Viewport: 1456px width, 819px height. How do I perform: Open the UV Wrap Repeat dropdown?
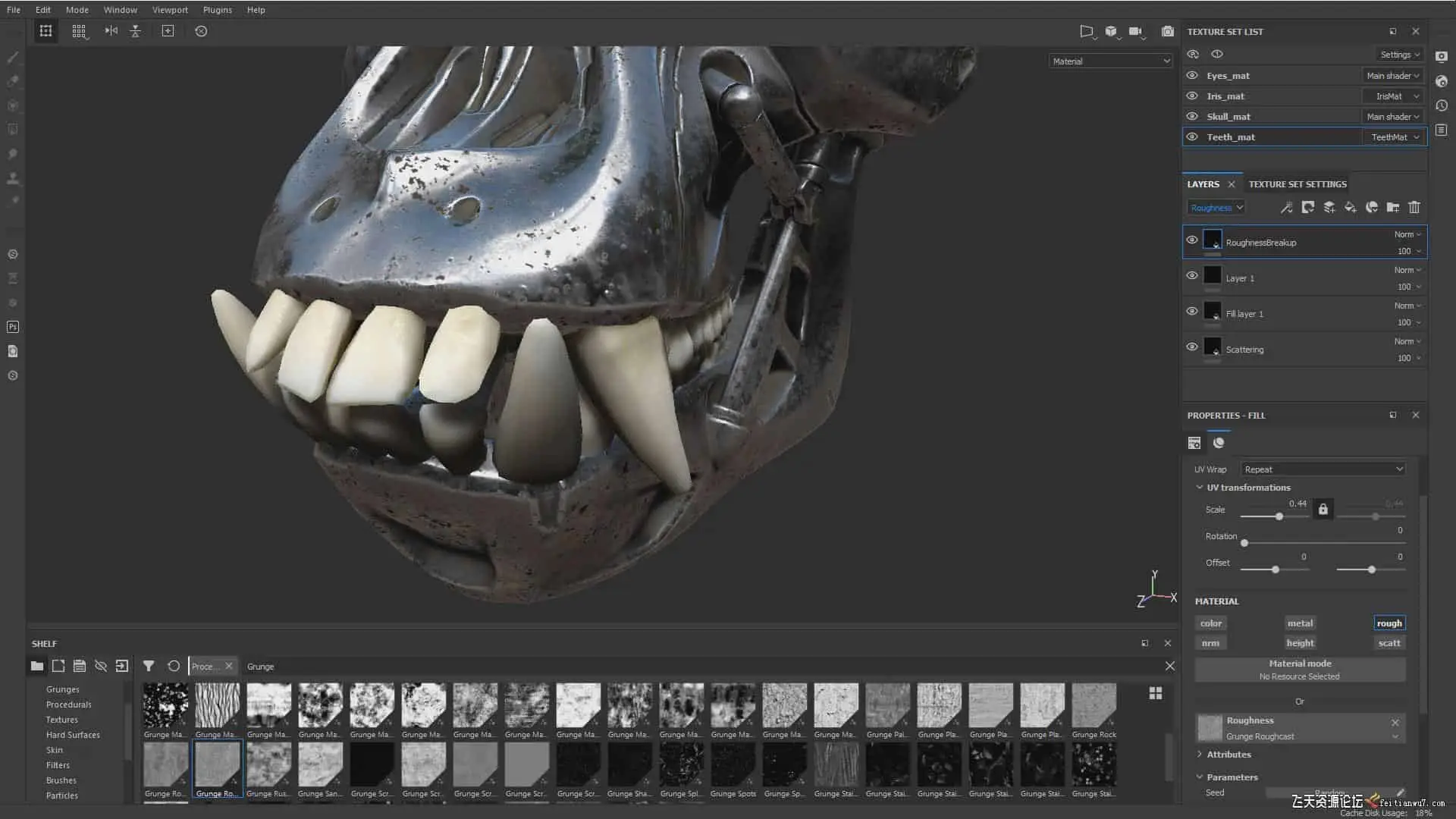pyautogui.click(x=1323, y=469)
